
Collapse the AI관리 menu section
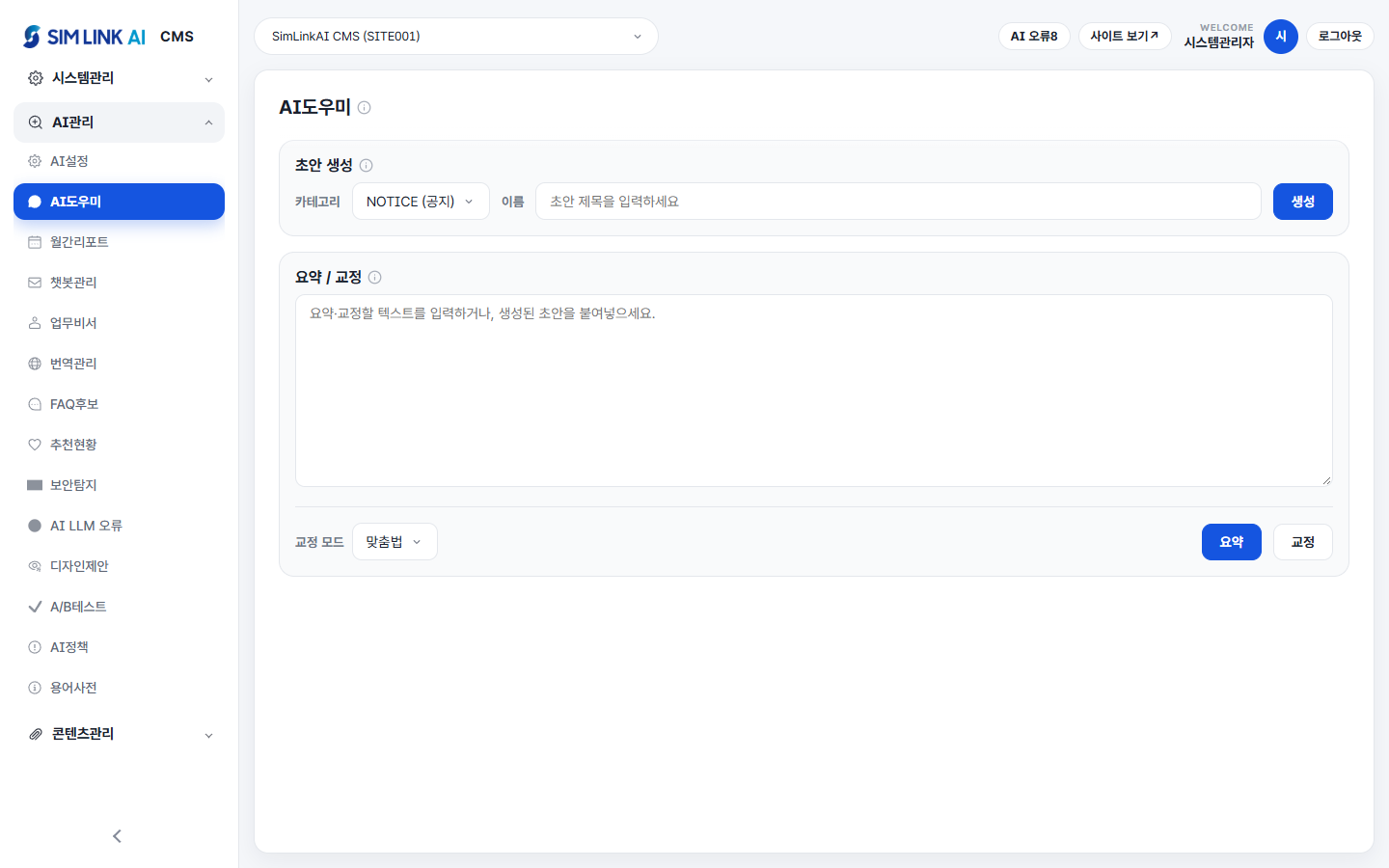pos(120,122)
